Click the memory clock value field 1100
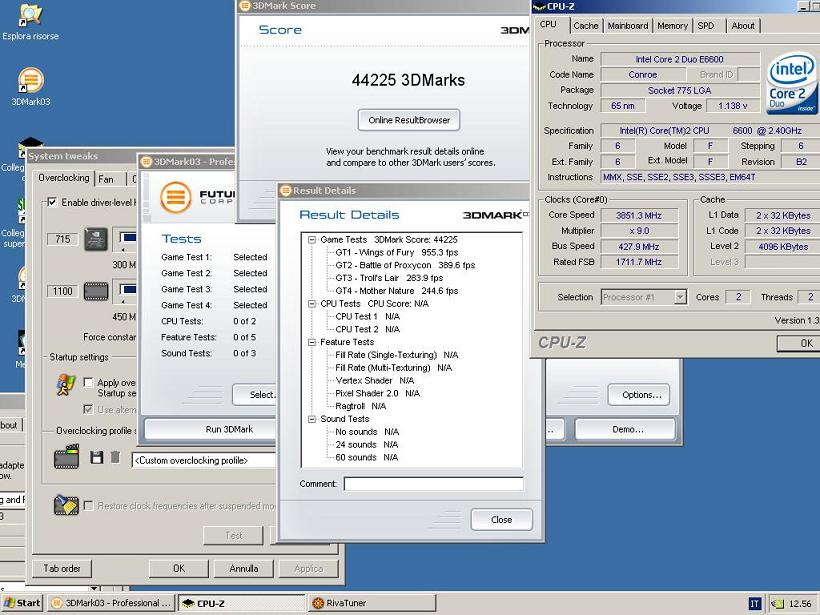 [62, 291]
